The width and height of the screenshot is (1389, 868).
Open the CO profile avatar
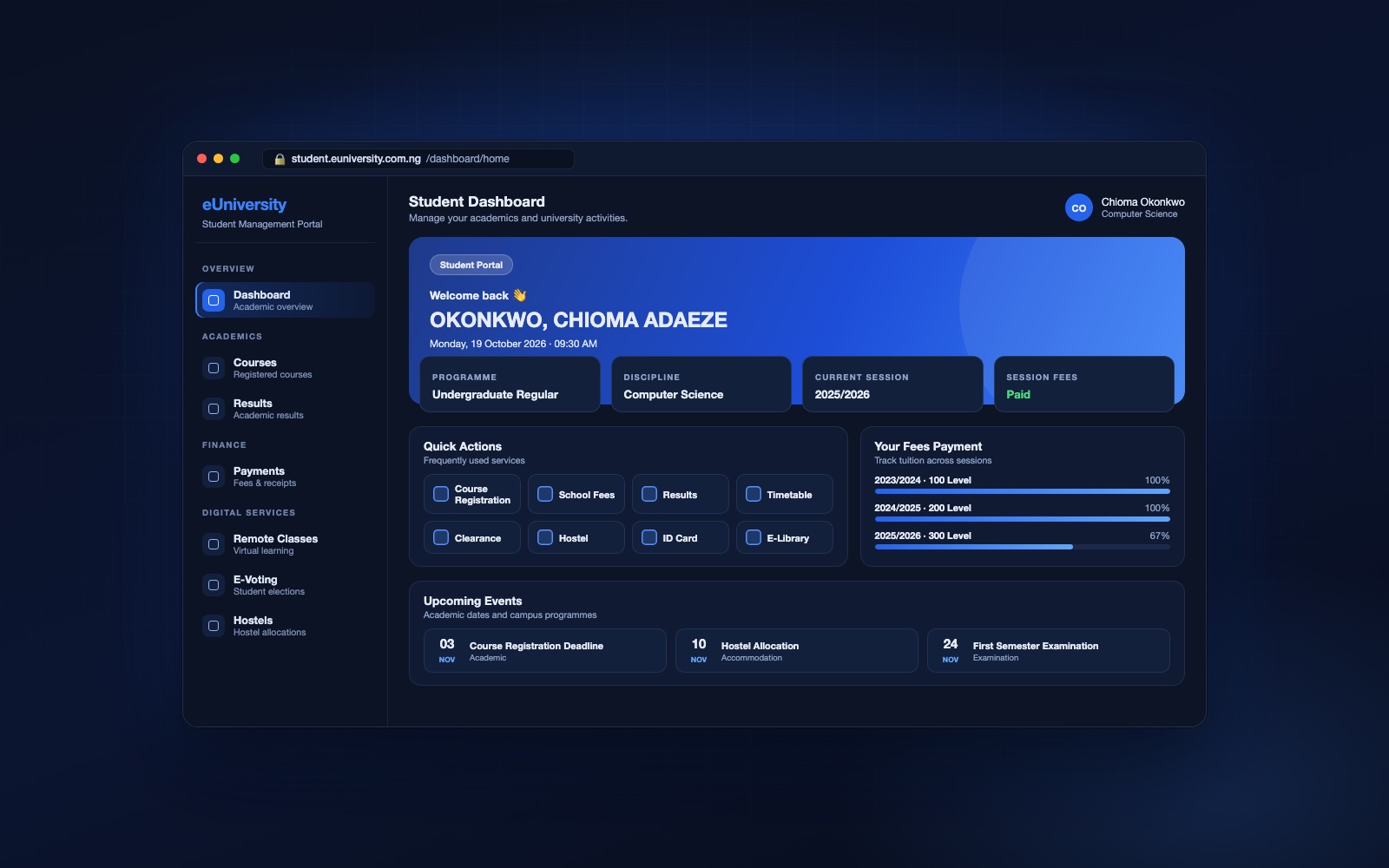point(1079,207)
